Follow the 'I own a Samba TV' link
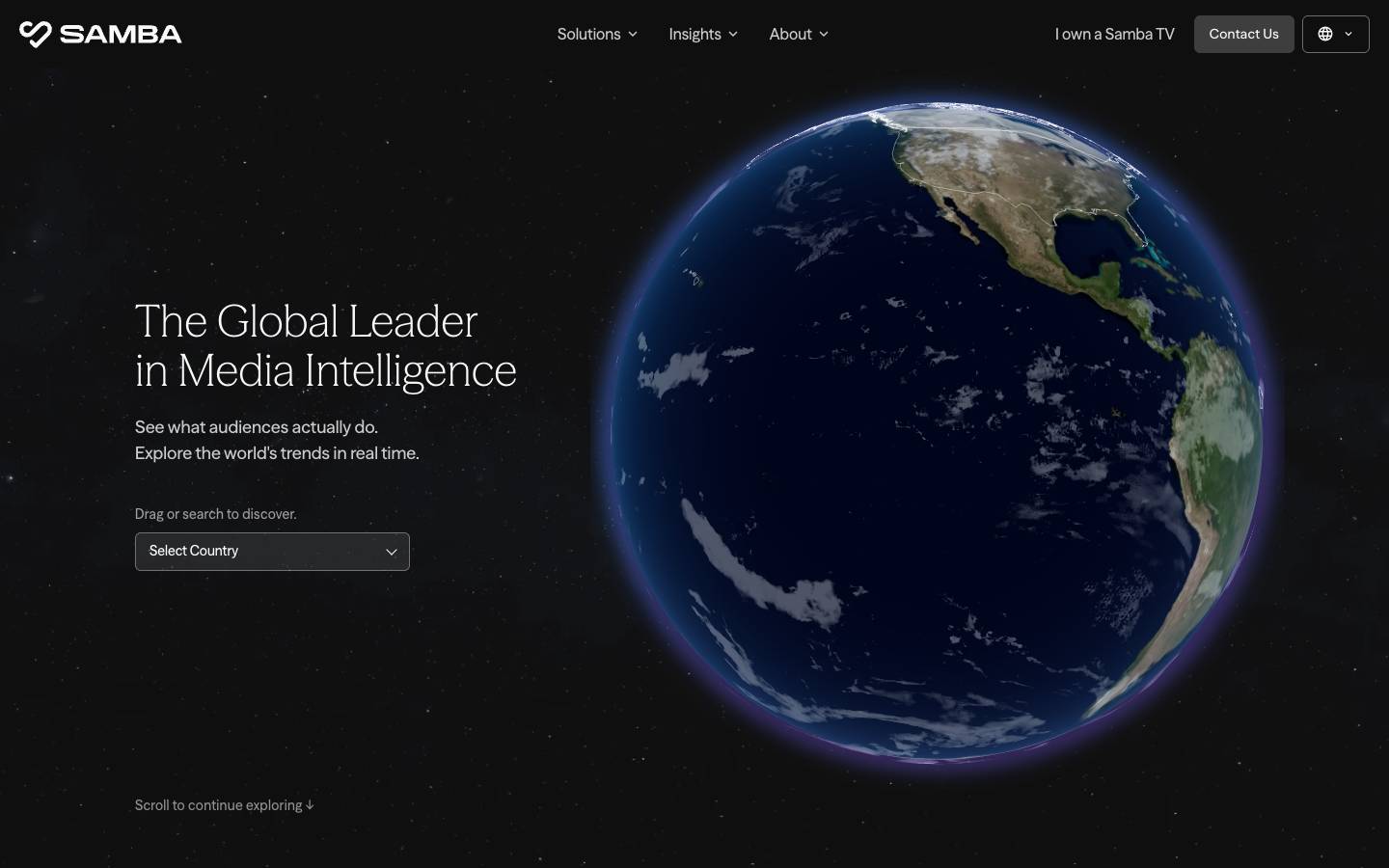Image resolution: width=1389 pixels, height=868 pixels. click(1114, 34)
